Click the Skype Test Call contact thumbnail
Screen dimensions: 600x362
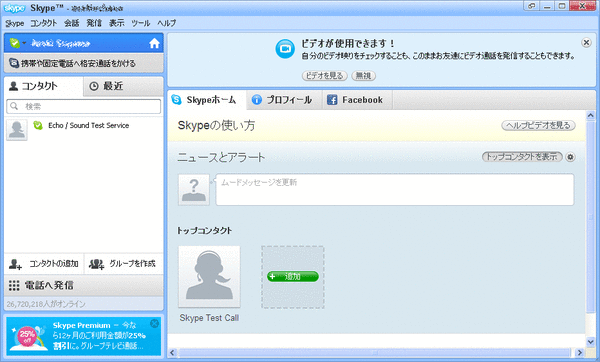pos(209,277)
